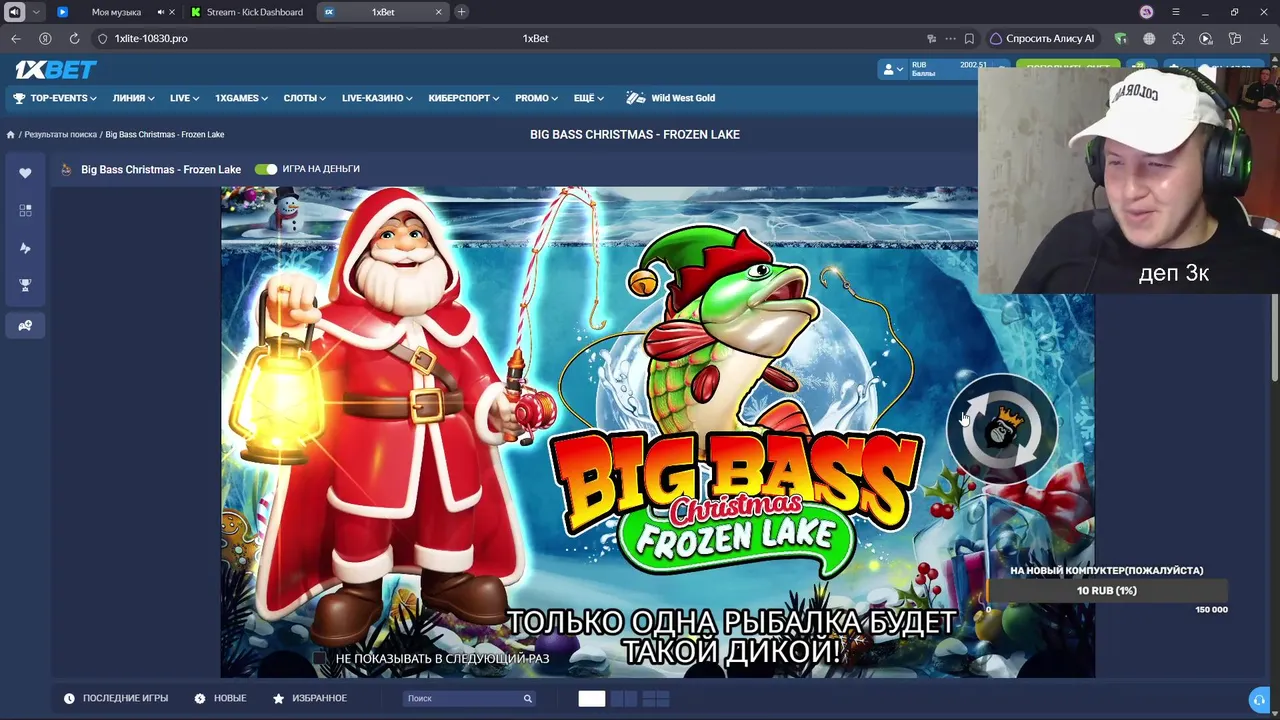The height and width of the screenshot is (720, 1280).
Task: Close the 1xBet browser tab
Action: 438,12
